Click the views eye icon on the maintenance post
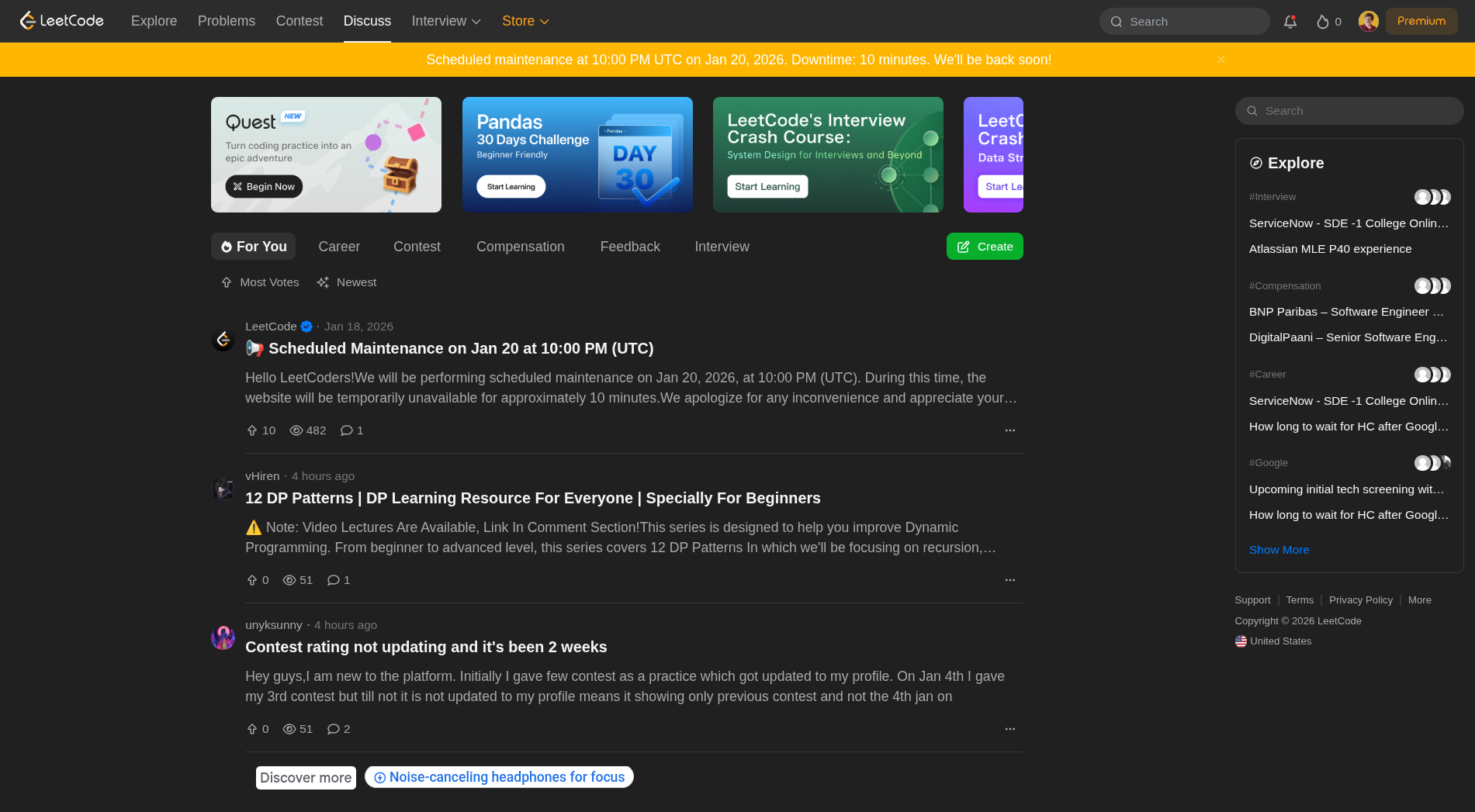 tap(296, 430)
